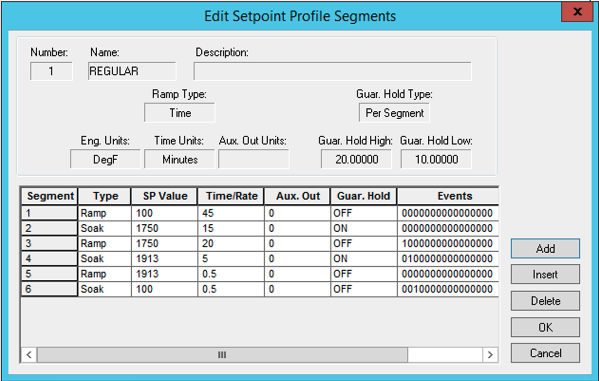Click the SP Value column header

point(165,196)
